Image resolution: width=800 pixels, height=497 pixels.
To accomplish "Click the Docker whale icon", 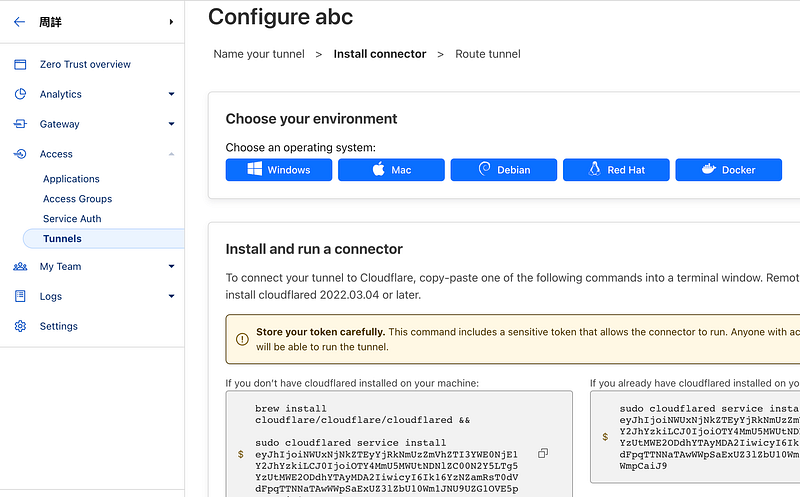I will tap(709, 169).
